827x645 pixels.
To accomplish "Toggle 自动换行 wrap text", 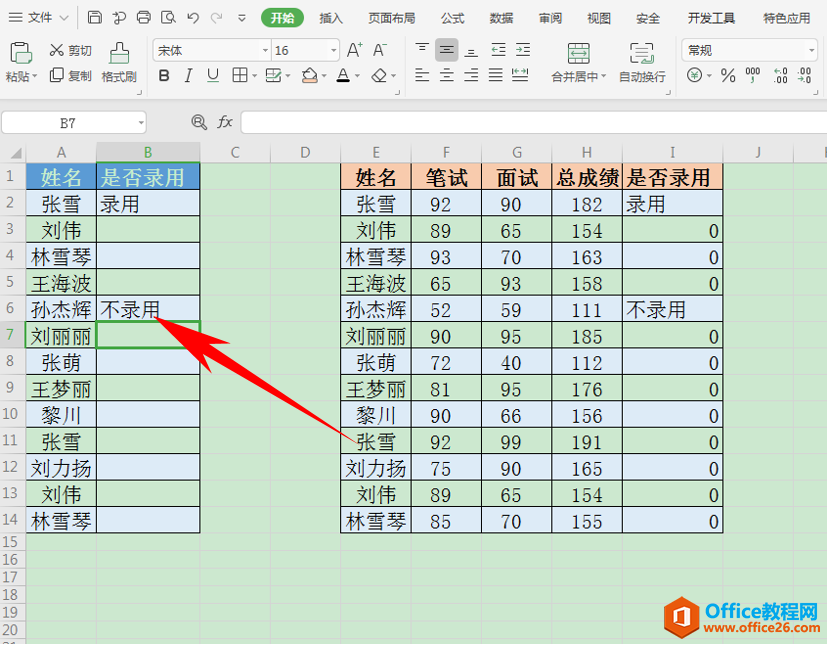I will [x=642, y=62].
